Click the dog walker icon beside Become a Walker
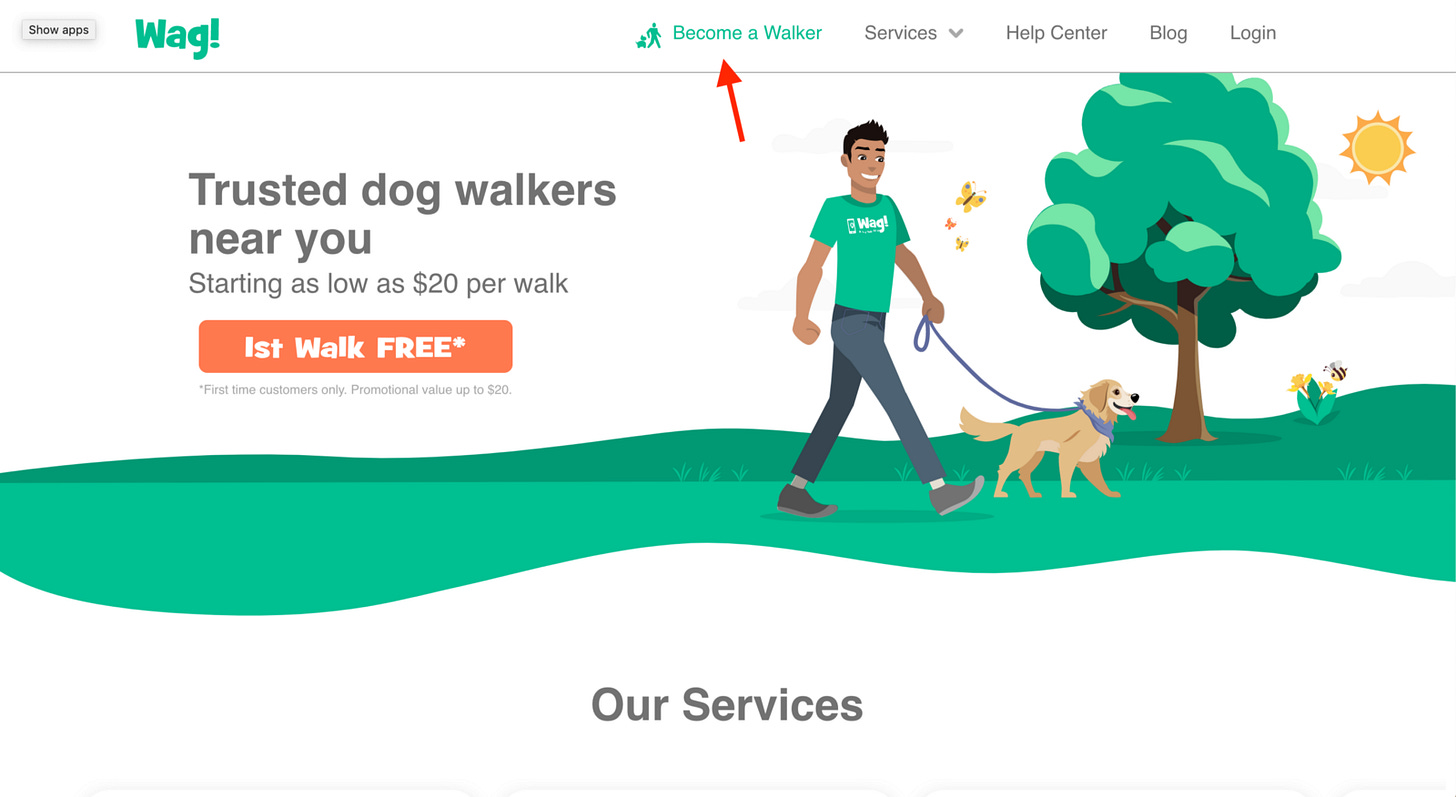Image resolution: width=1456 pixels, height=797 pixels. (649, 35)
